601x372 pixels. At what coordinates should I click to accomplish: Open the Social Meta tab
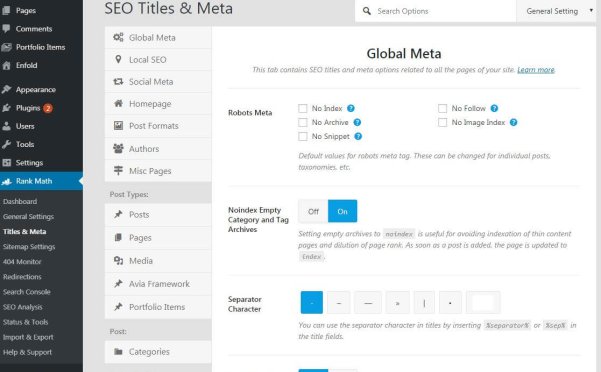click(x=158, y=82)
